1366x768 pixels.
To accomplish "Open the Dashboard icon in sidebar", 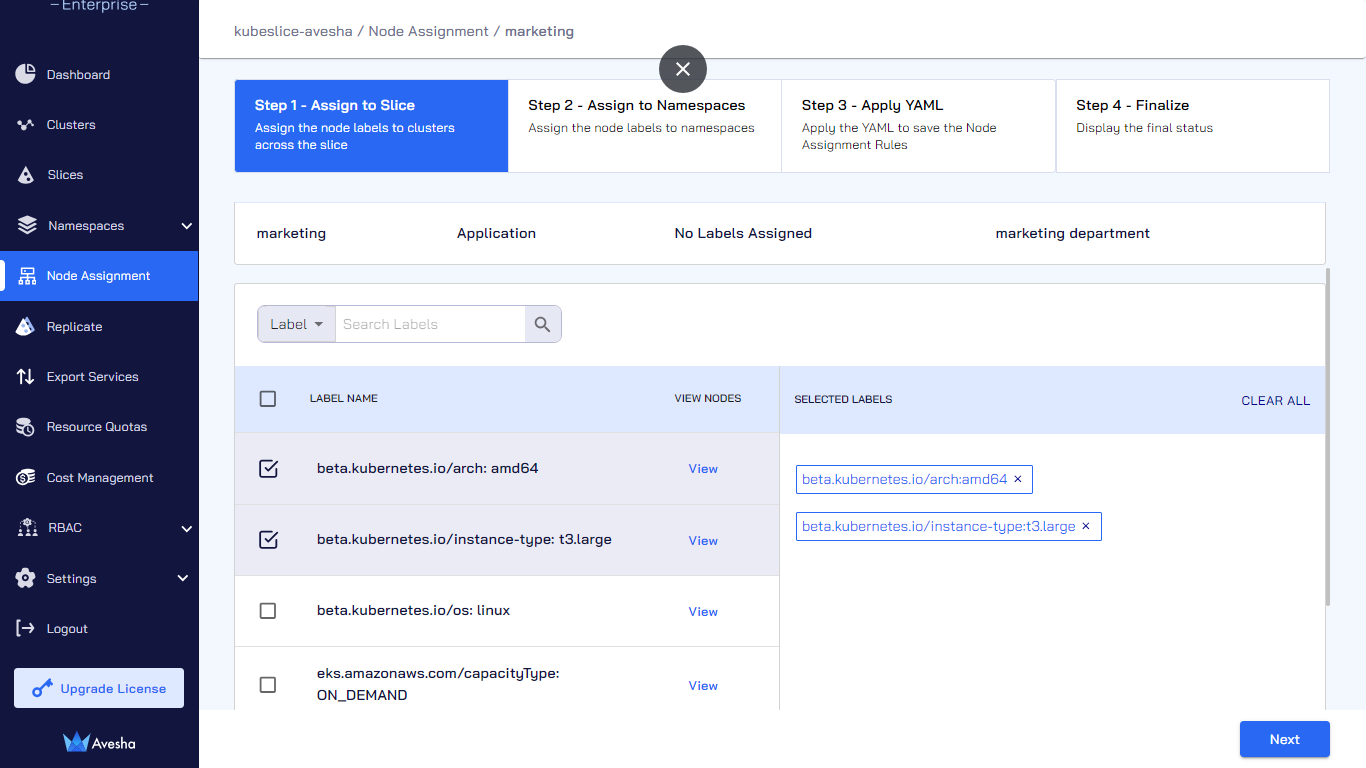I will pos(26,74).
